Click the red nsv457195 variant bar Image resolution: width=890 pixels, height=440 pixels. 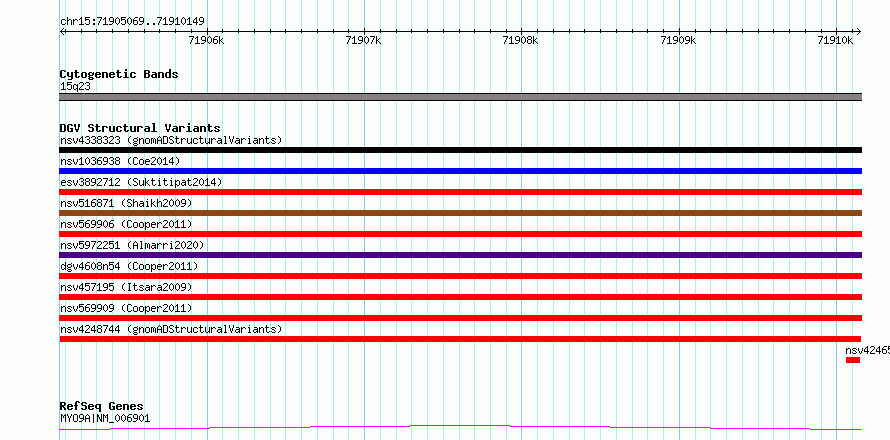point(461,297)
